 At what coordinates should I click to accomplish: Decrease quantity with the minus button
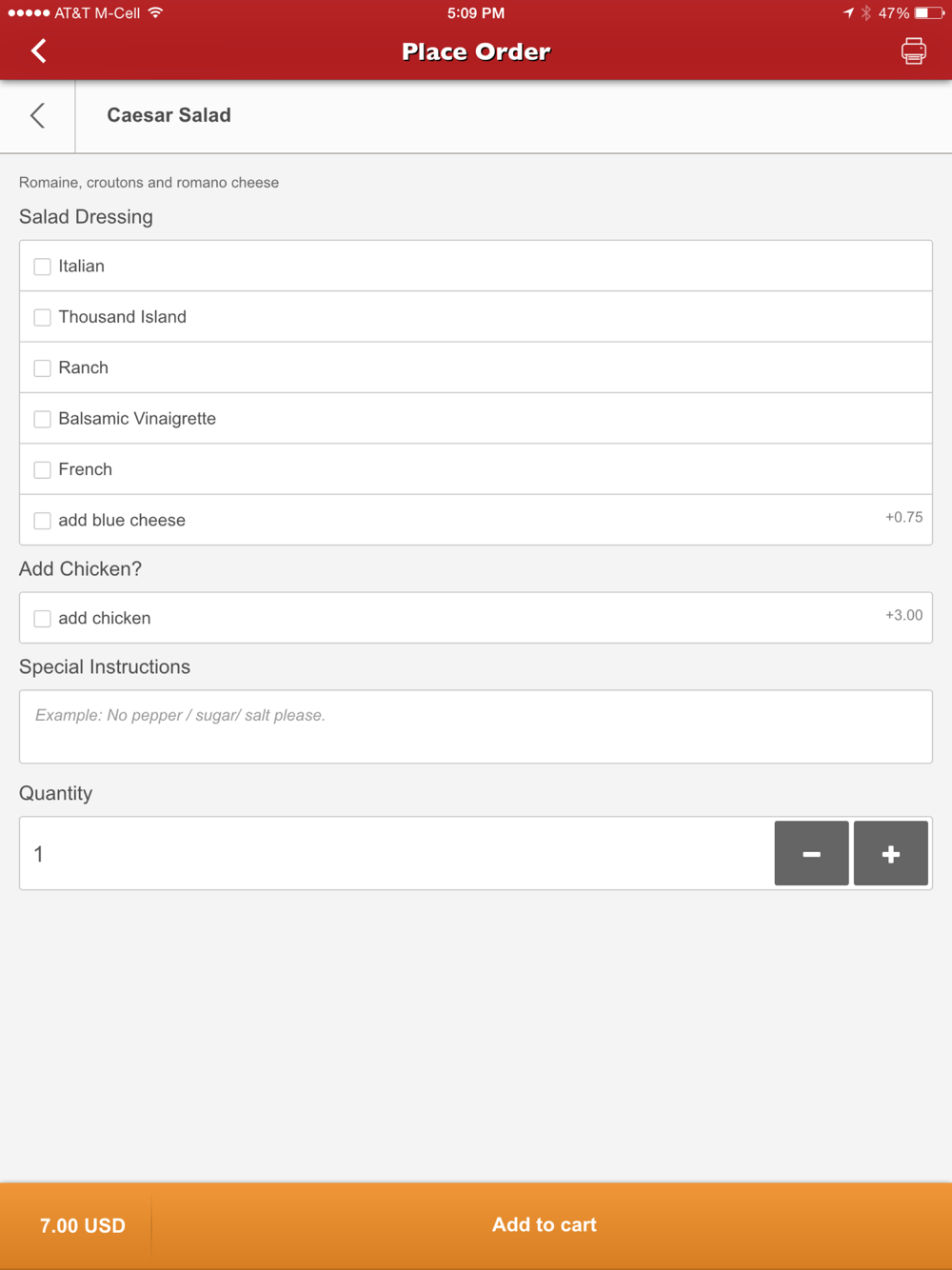811,854
